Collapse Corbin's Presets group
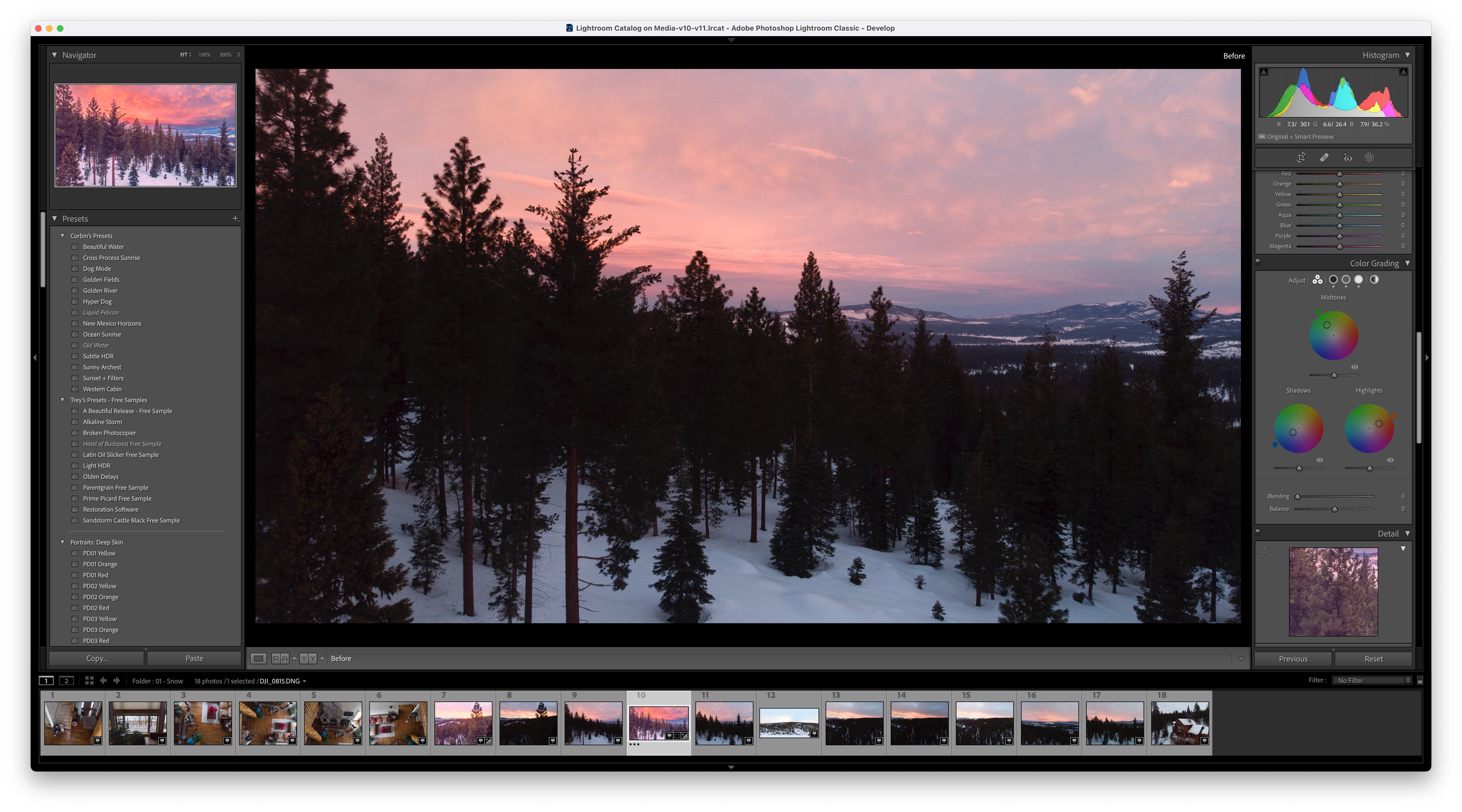The width and height of the screenshot is (1462, 812). (x=62, y=236)
